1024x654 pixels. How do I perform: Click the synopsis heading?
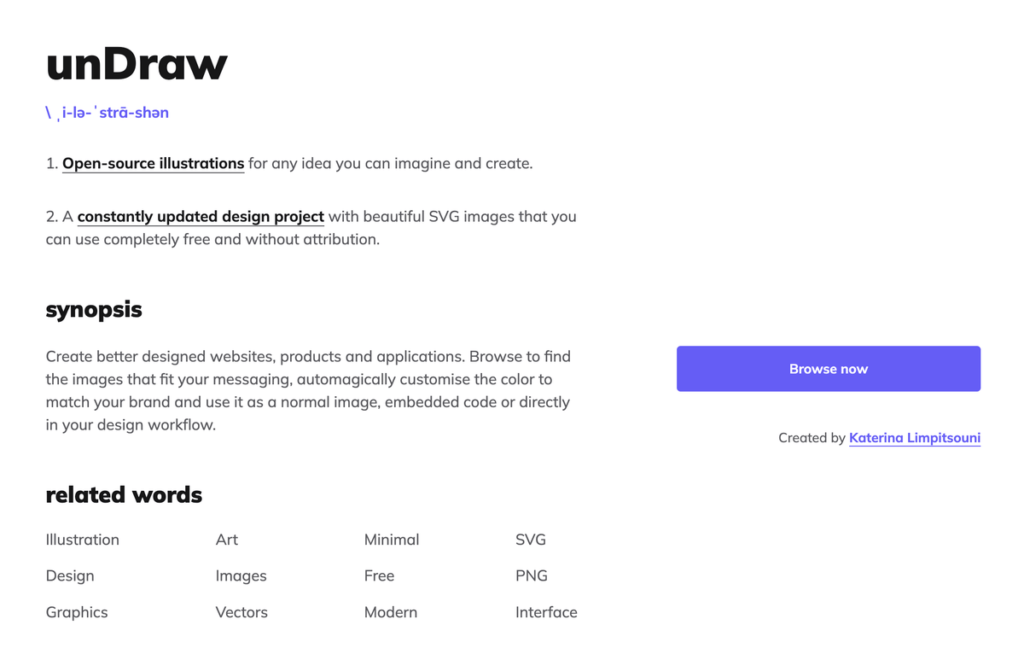93,310
